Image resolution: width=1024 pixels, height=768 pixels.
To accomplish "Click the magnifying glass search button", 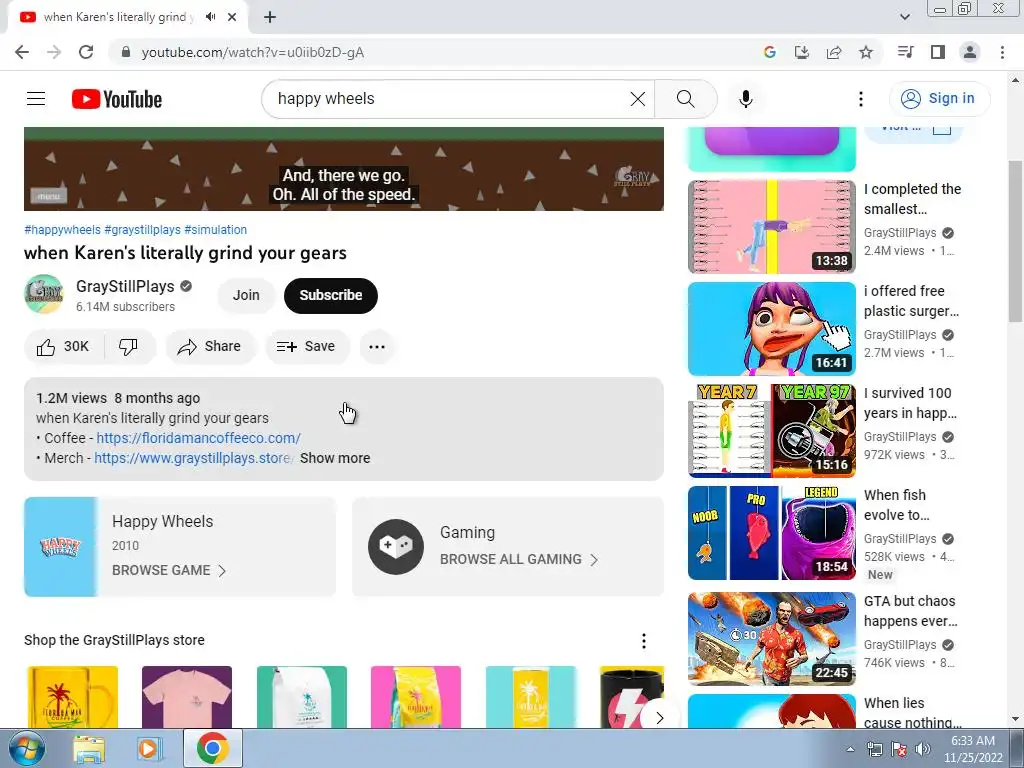I will click(x=686, y=99).
